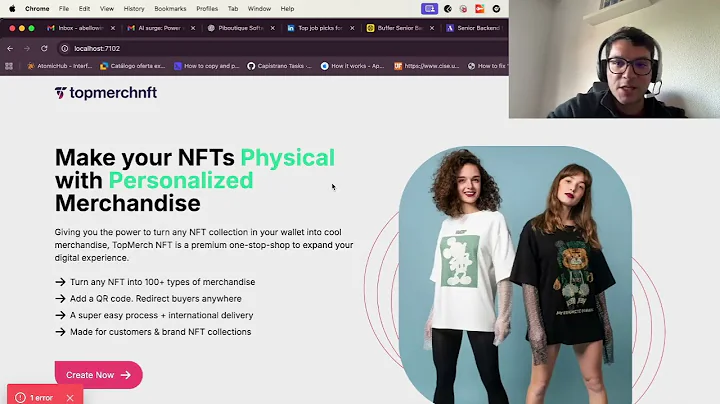Screen dimensions: 720x404
Task: Go back with the browser back arrow
Action: coord(10,48)
